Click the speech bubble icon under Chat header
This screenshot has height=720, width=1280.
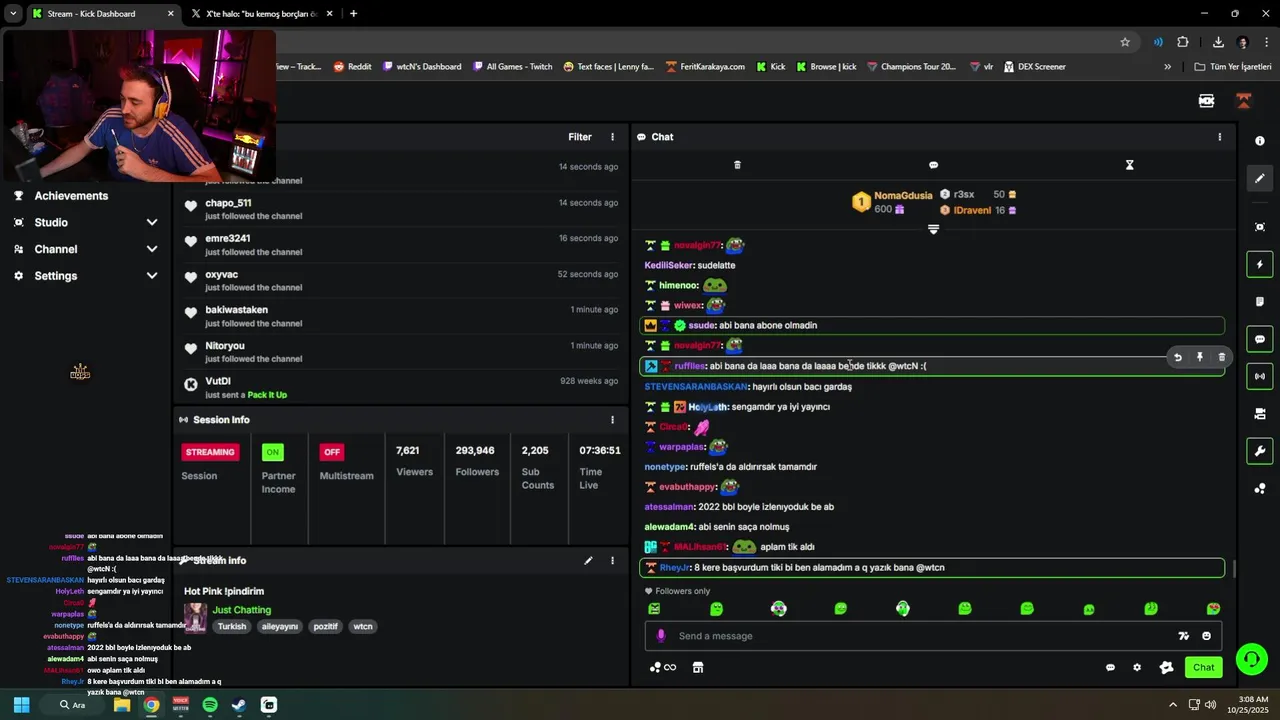pos(933,165)
